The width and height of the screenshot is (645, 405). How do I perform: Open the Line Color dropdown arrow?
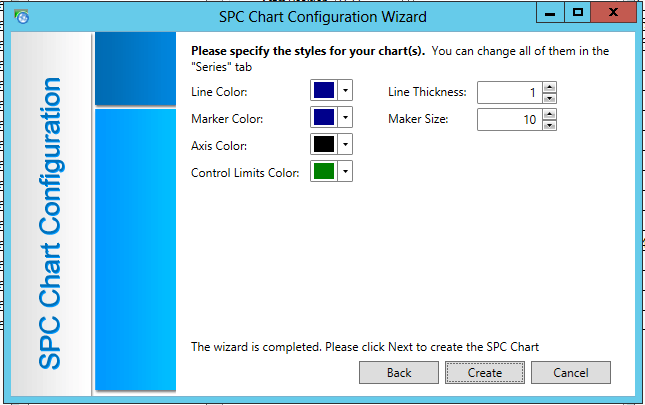(x=345, y=90)
